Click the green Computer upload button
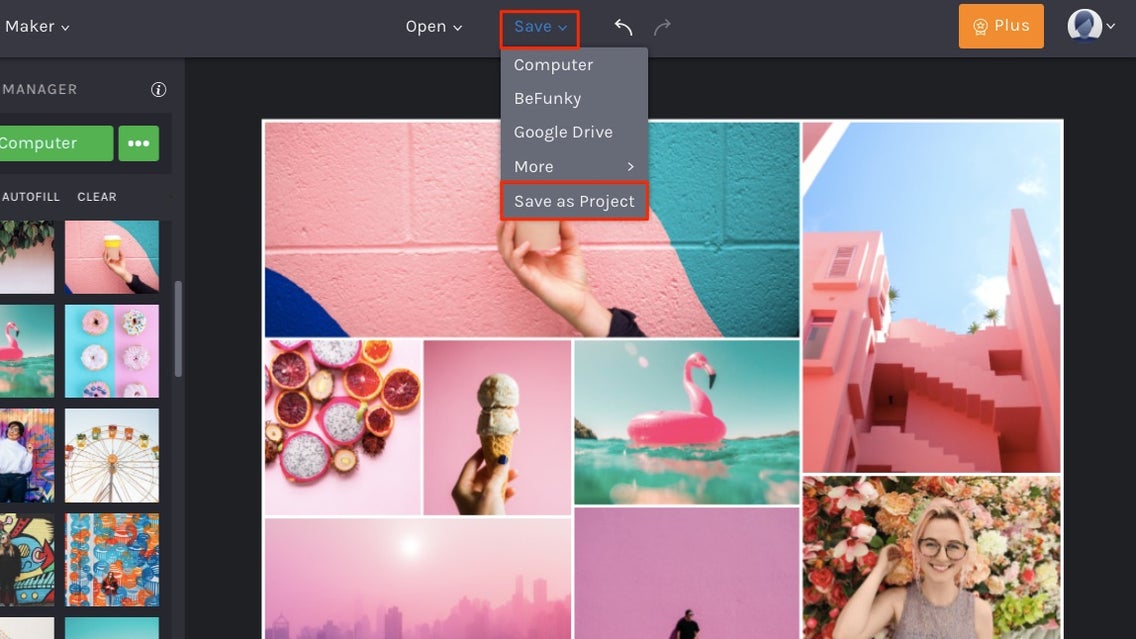This screenshot has width=1136, height=639. [56, 143]
